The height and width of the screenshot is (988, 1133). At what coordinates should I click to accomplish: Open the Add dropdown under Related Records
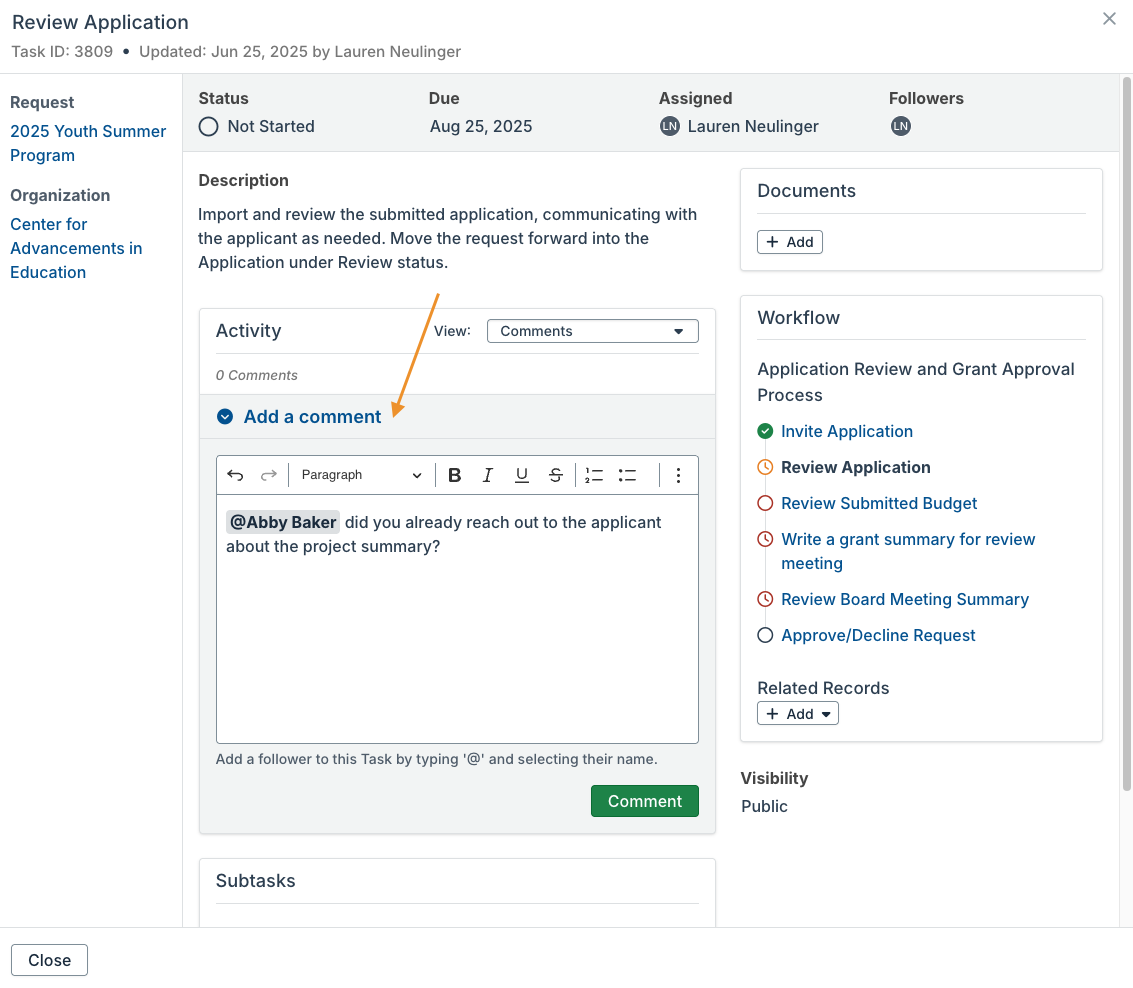coord(797,713)
